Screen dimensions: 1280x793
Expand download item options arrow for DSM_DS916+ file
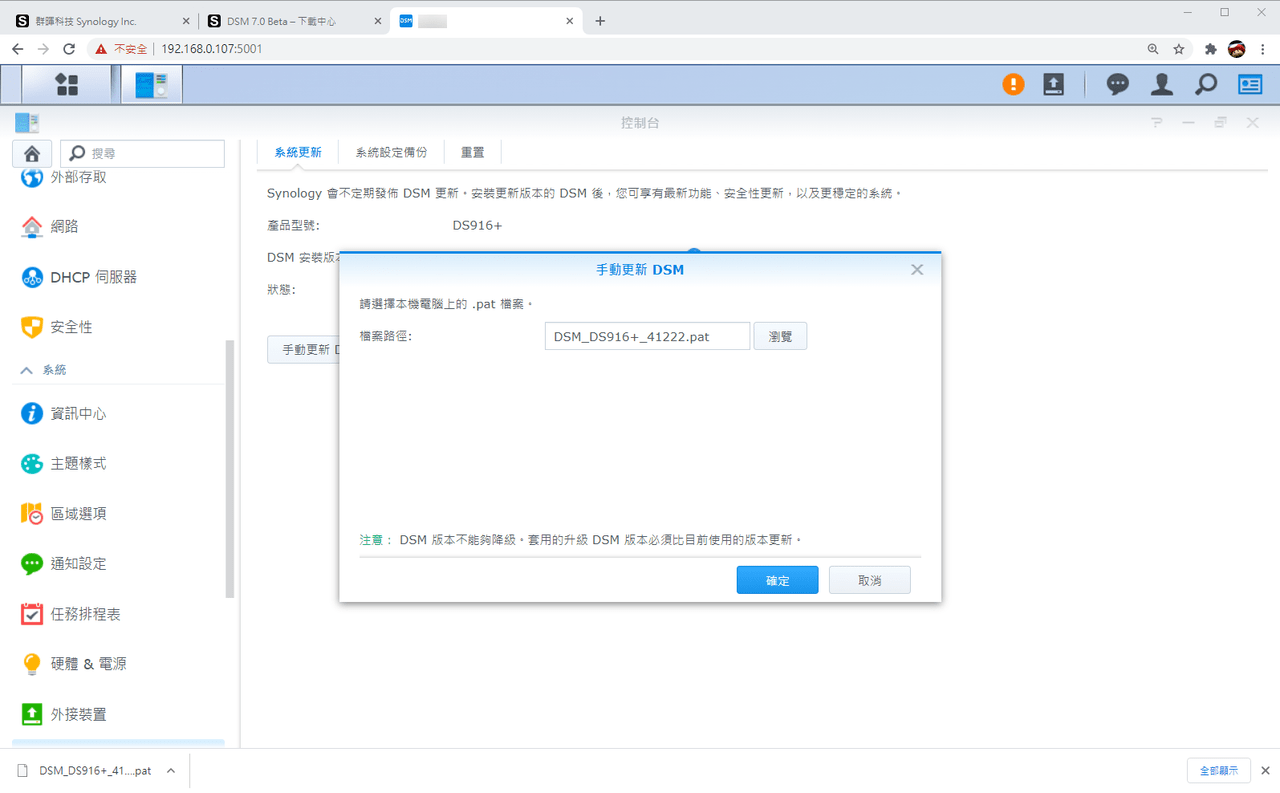171,771
